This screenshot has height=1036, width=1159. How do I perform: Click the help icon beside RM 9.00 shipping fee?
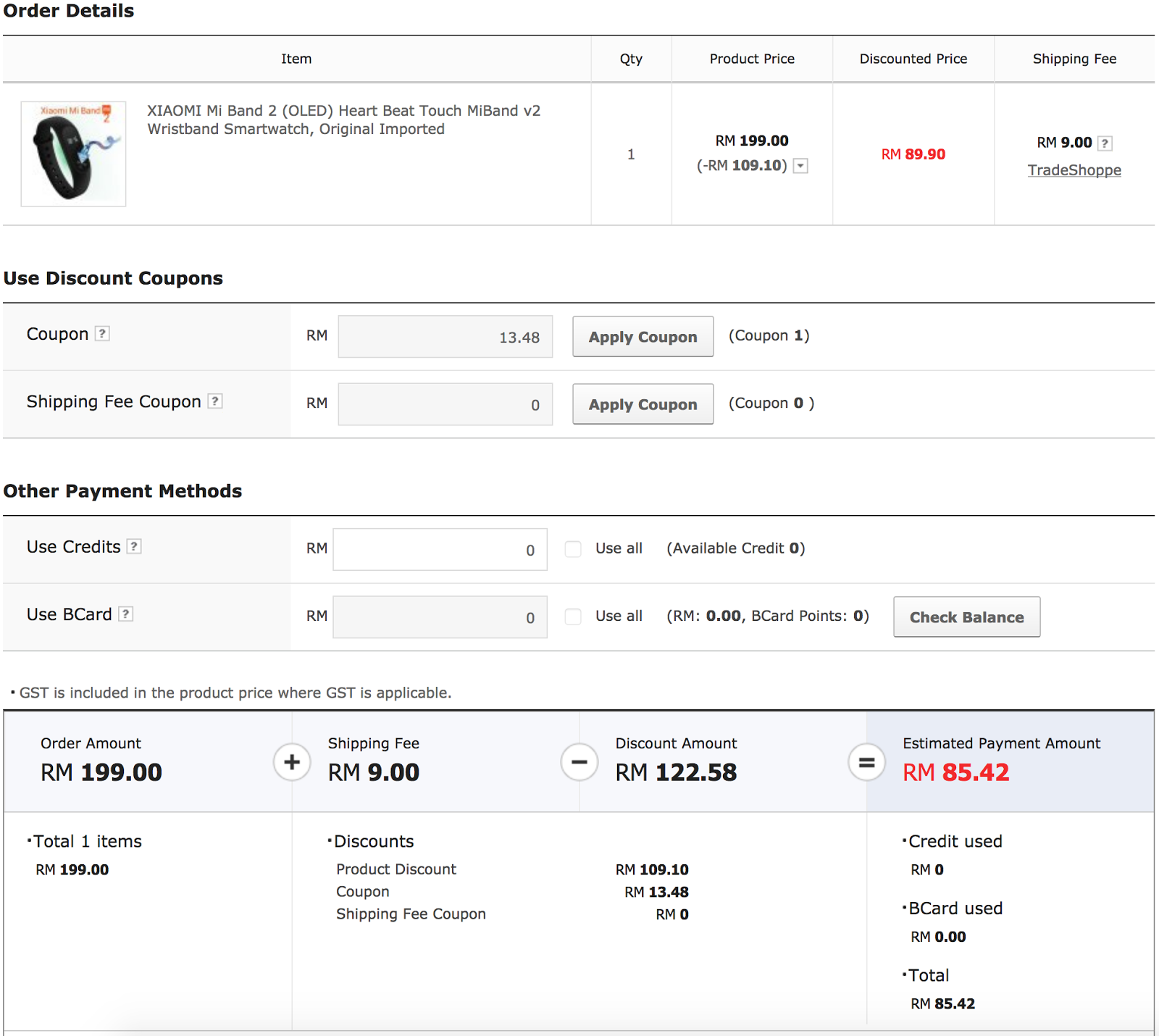tap(1105, 143)
